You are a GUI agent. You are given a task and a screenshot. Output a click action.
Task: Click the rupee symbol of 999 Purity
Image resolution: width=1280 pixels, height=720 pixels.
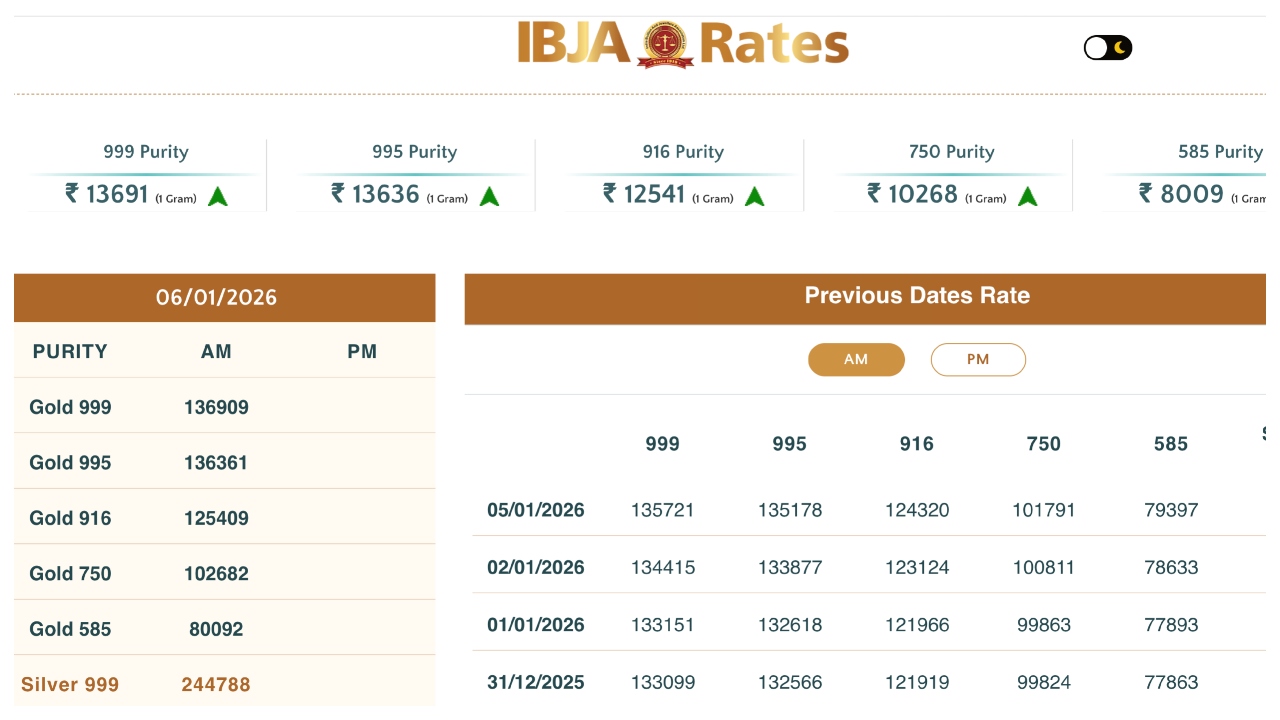[x=72, y=193]
